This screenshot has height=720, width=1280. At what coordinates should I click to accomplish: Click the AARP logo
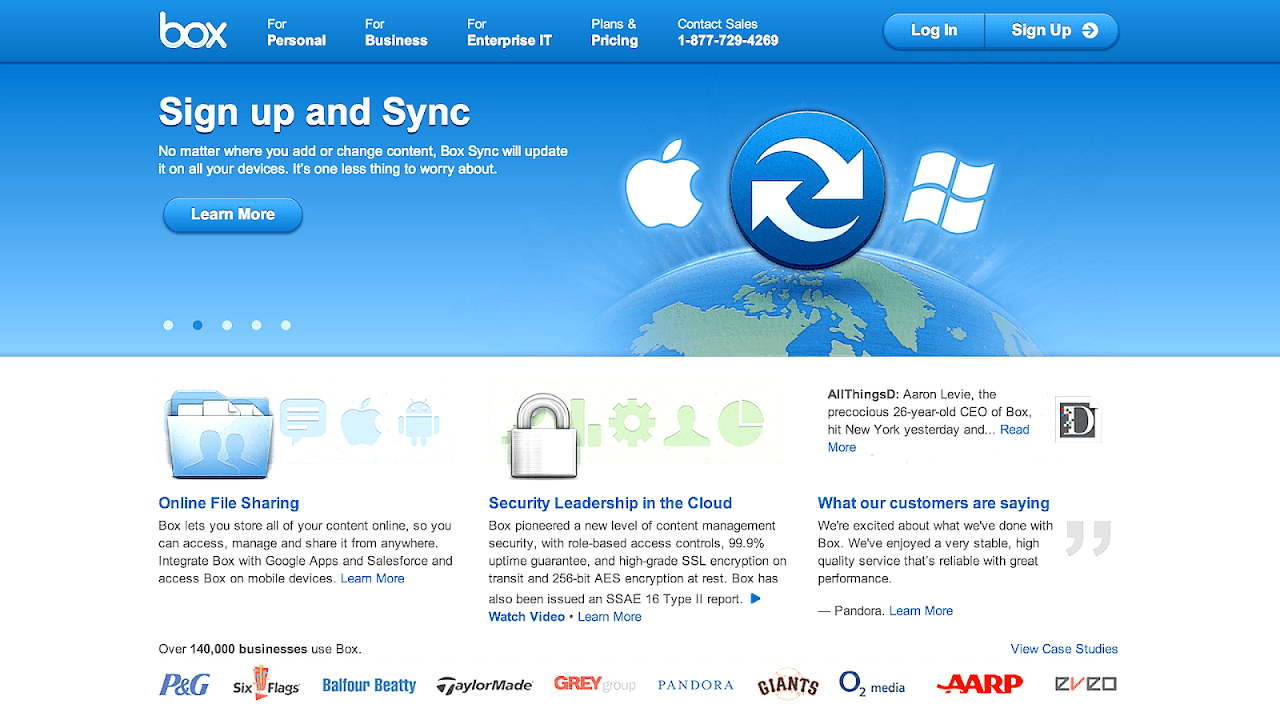pos(980,684)
